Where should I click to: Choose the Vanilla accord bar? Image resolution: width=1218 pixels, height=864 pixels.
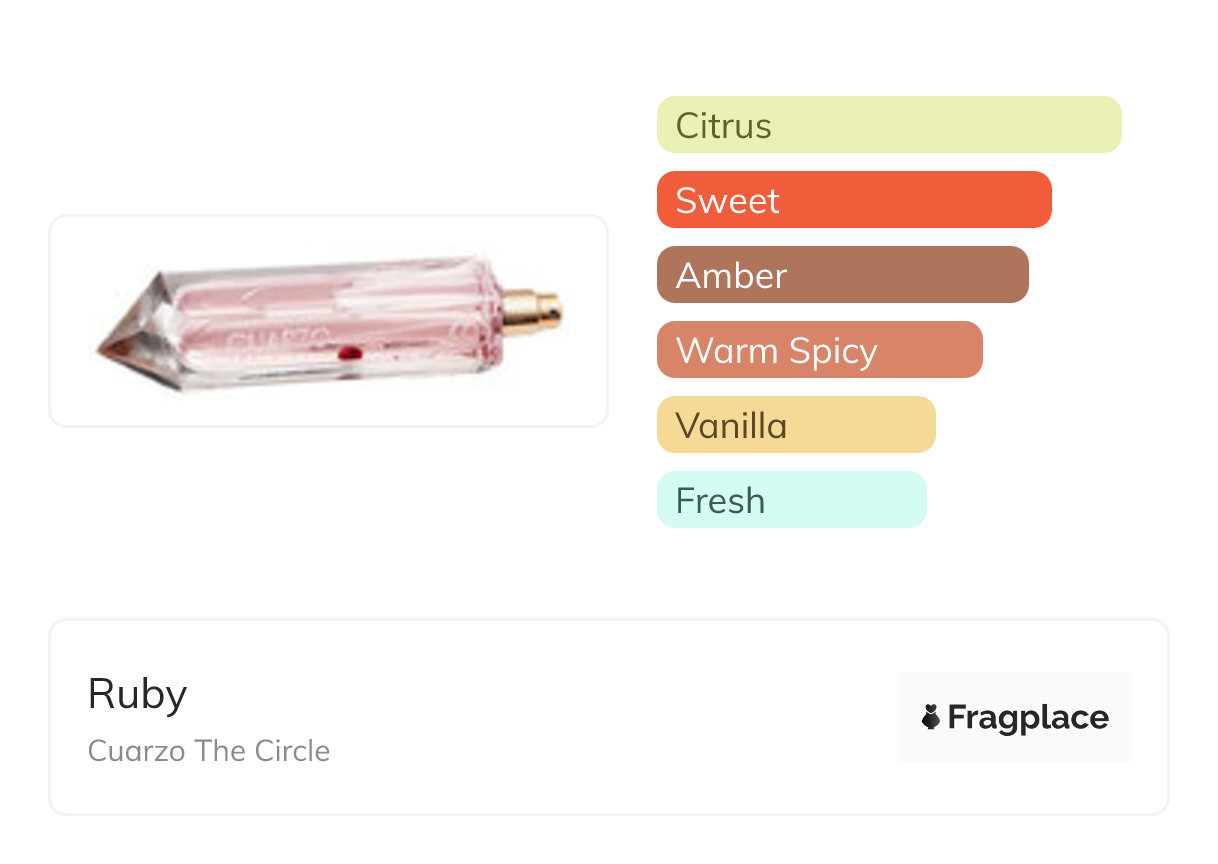coord(795,425)
